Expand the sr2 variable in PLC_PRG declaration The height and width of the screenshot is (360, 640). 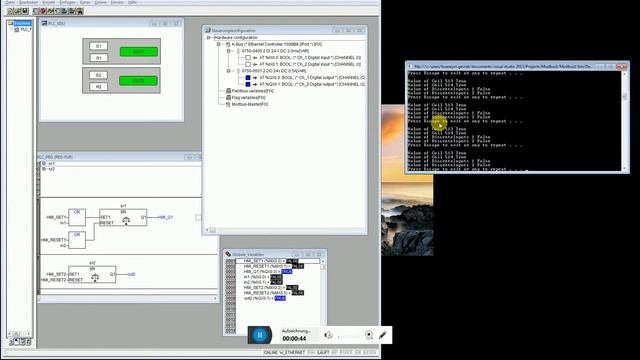44,168
